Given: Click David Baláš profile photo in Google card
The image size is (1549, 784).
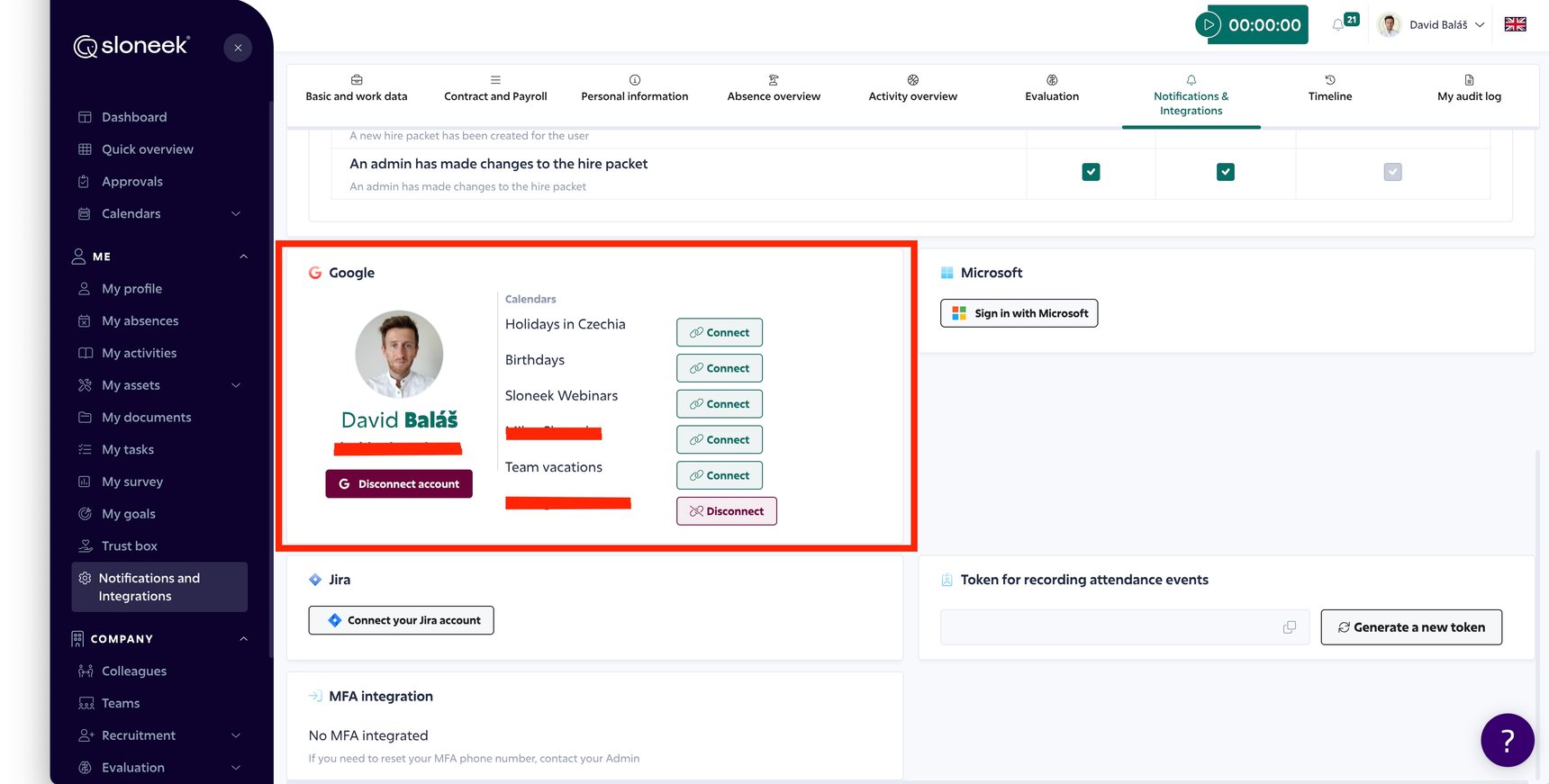Looking at the screenshot, I should [399, 355].
